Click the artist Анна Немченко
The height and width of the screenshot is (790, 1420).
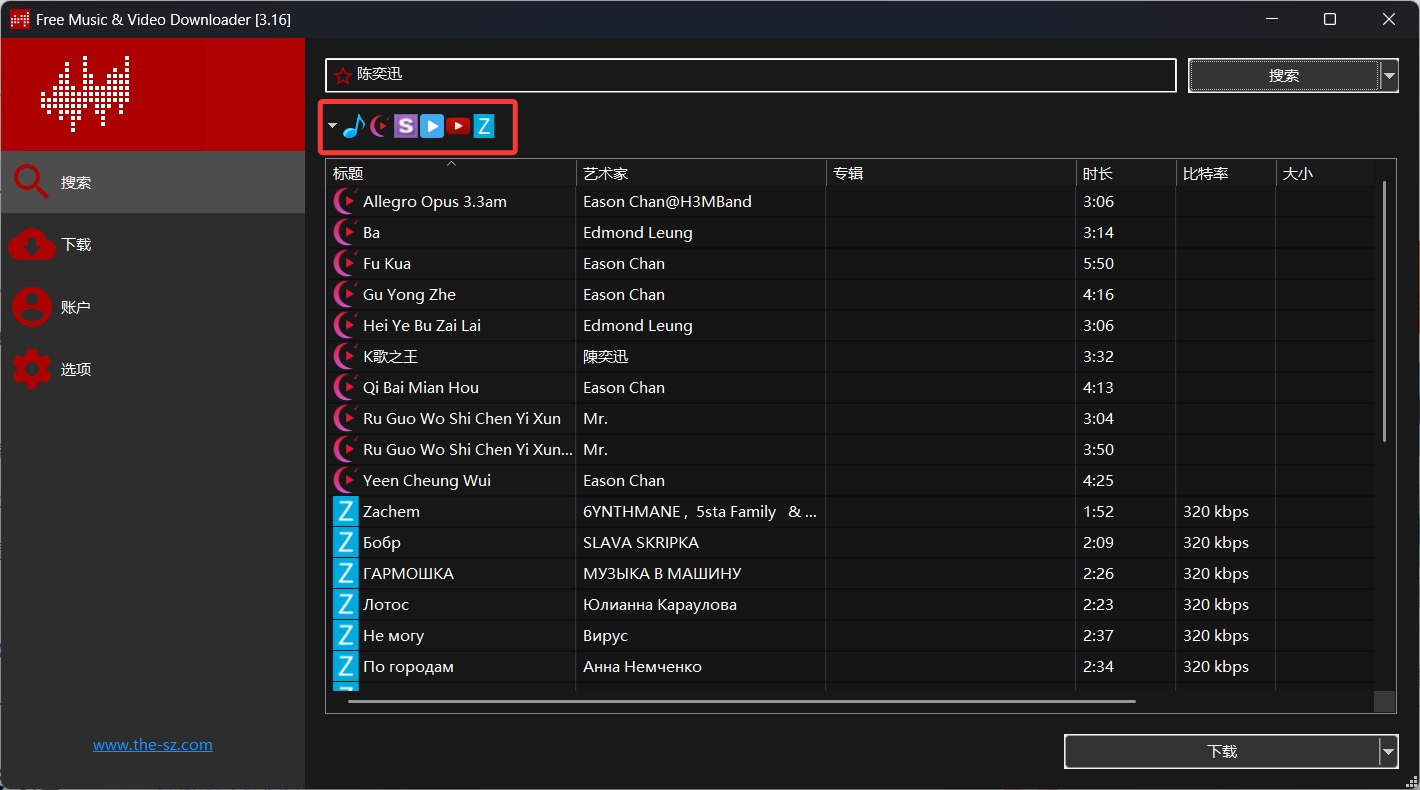pos(642,667)
